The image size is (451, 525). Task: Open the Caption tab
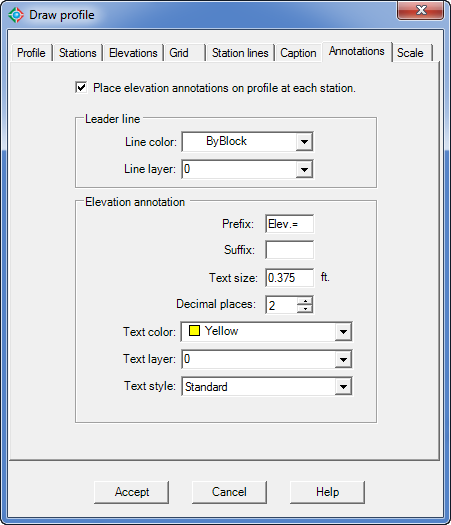click(x=298, y=53)
